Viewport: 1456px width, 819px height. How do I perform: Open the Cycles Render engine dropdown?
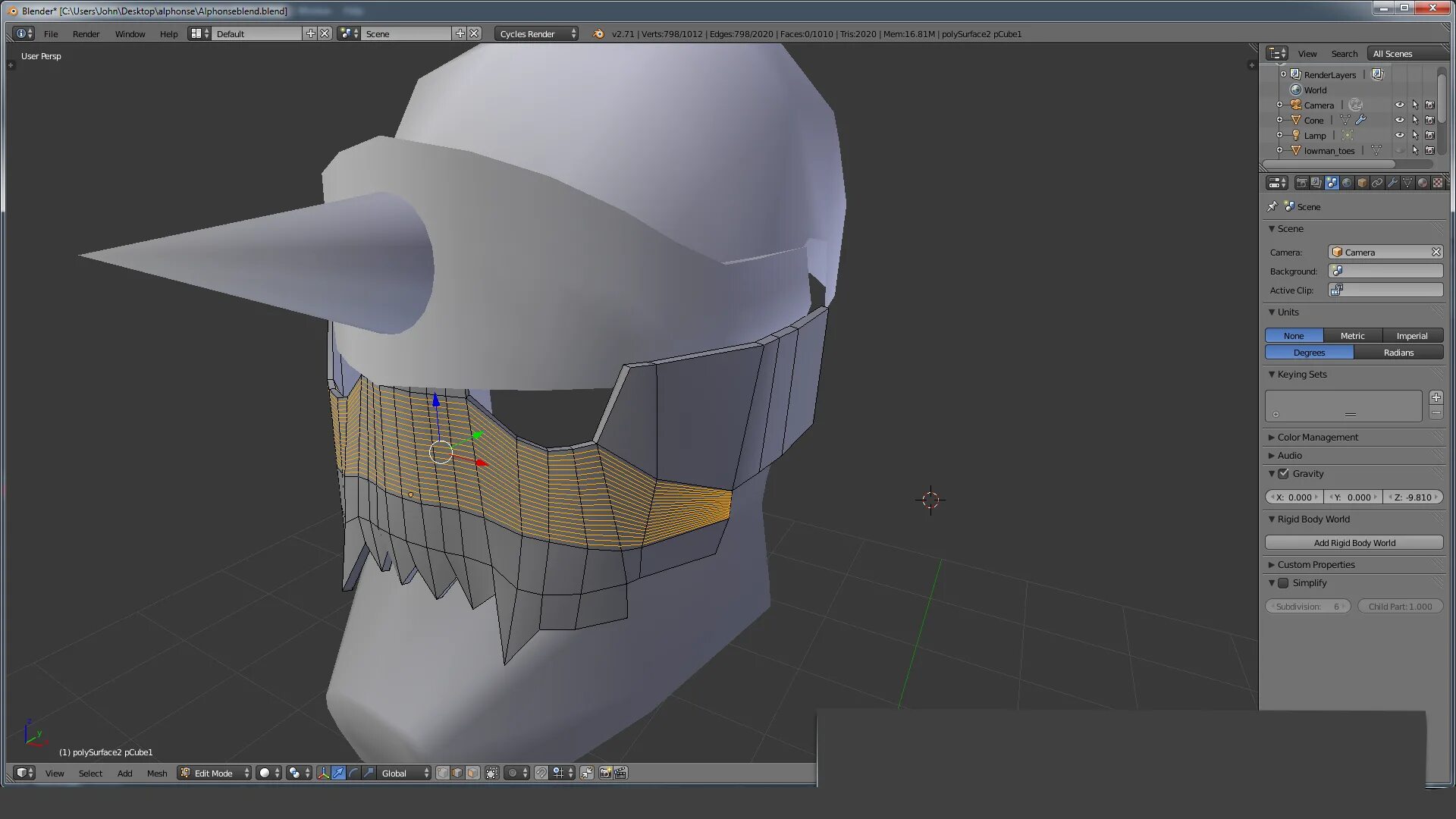[536, 34]
